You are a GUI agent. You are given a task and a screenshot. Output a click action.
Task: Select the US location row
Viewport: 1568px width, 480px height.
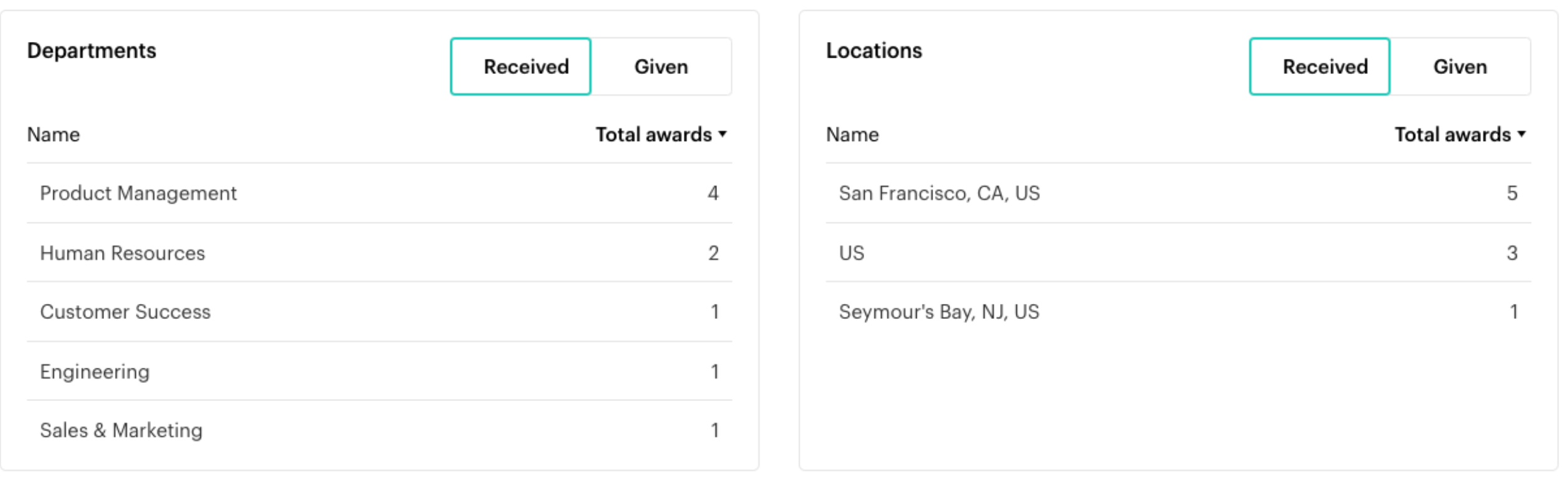point(1179,253)
